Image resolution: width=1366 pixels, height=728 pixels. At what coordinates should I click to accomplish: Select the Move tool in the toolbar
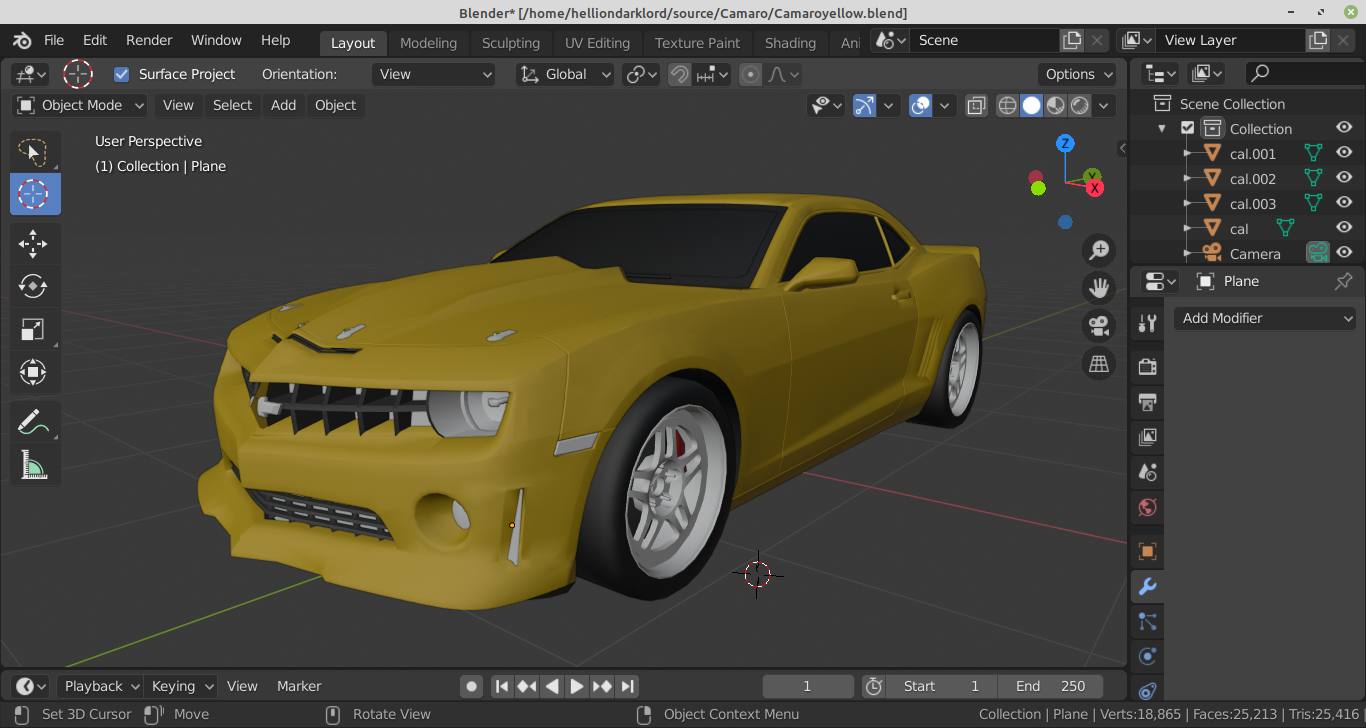pyautogui.click(x=33, y=244)
